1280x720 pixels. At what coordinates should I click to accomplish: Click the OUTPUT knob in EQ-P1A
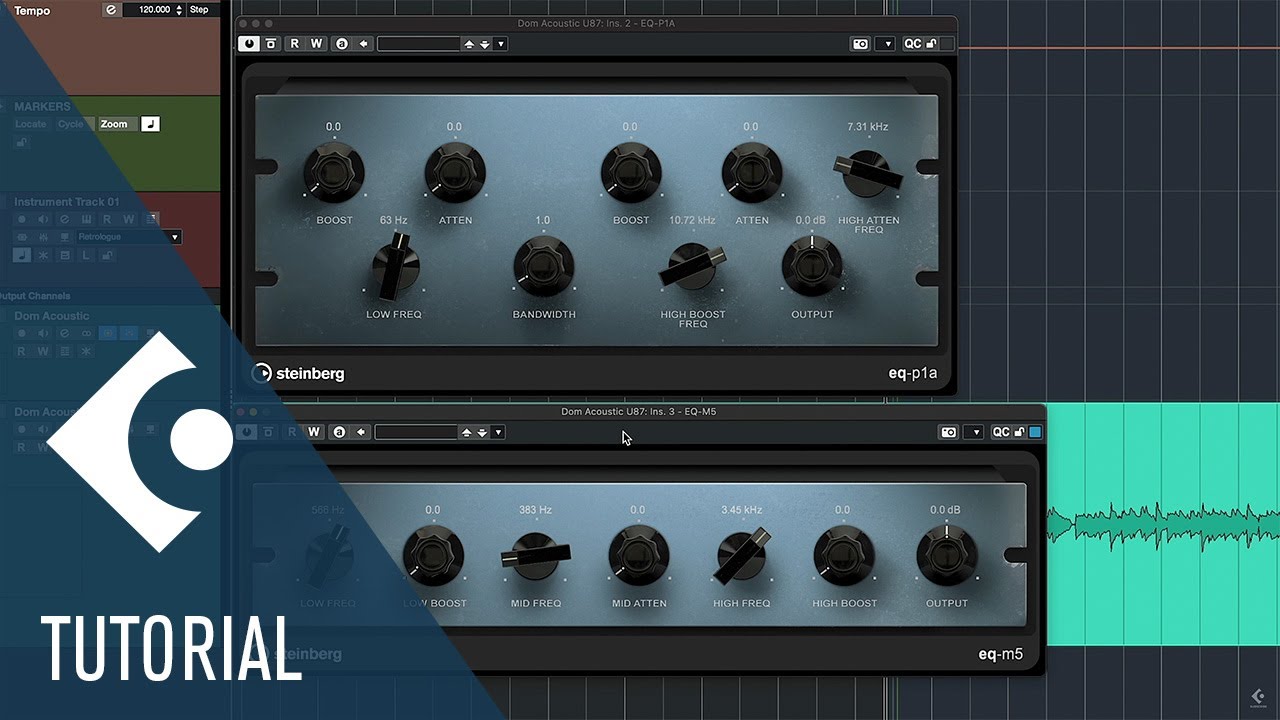(812, 266)
